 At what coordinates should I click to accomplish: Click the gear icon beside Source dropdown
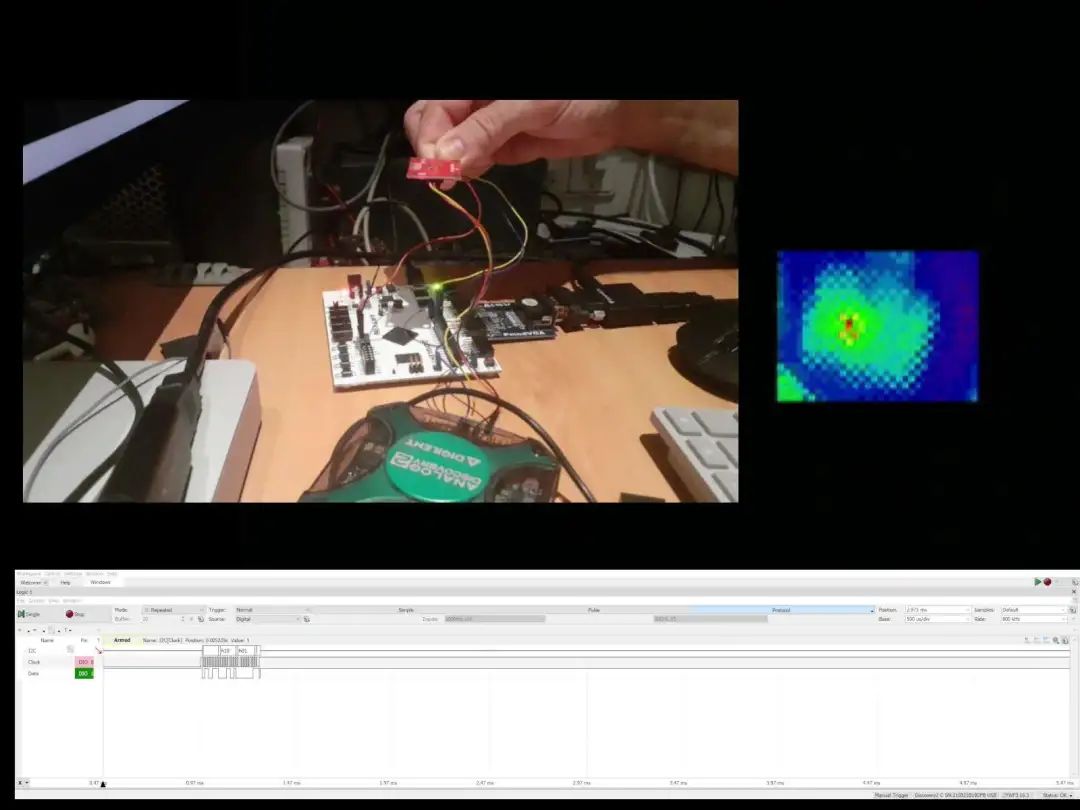[306, 619]
